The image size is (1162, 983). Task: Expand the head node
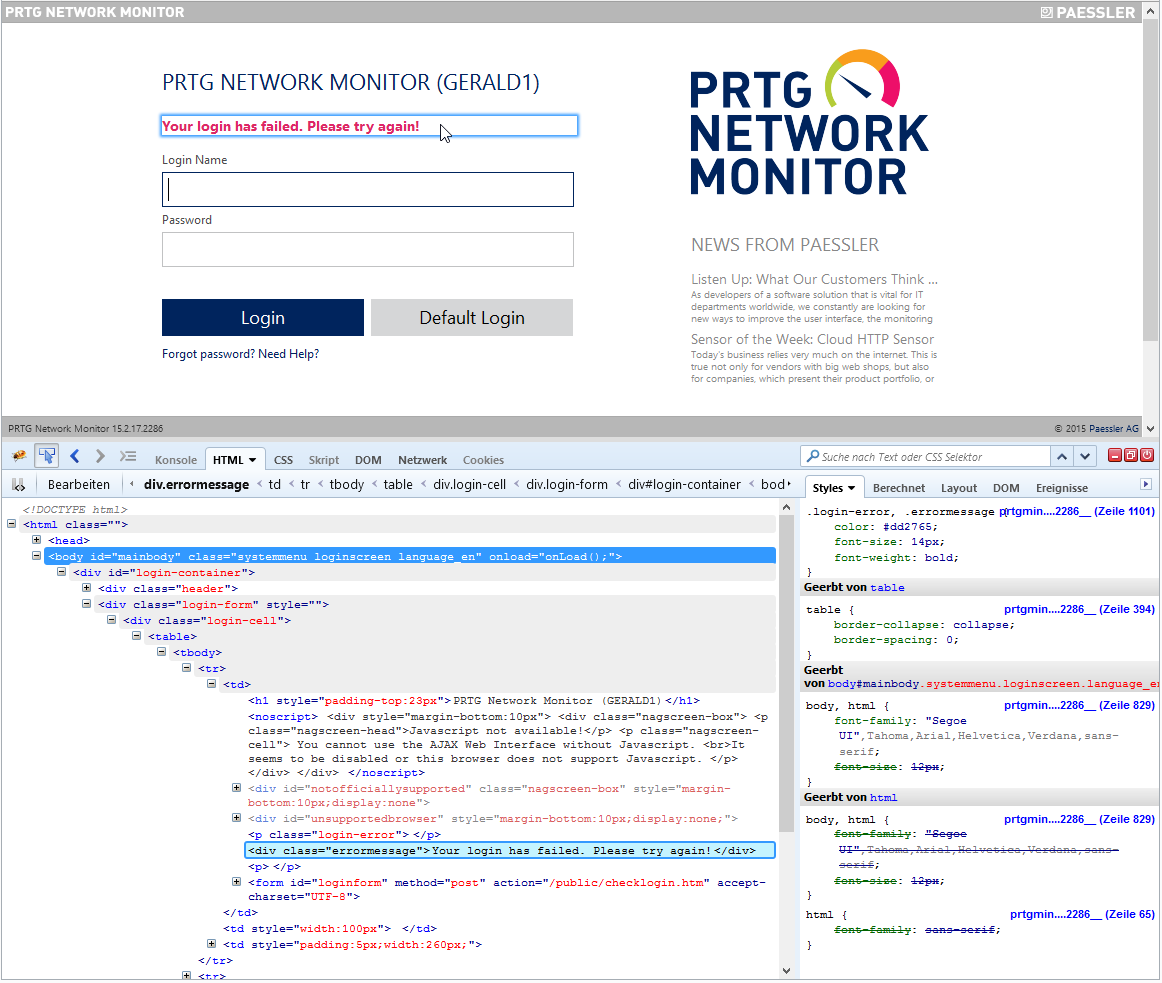[36, 540]
